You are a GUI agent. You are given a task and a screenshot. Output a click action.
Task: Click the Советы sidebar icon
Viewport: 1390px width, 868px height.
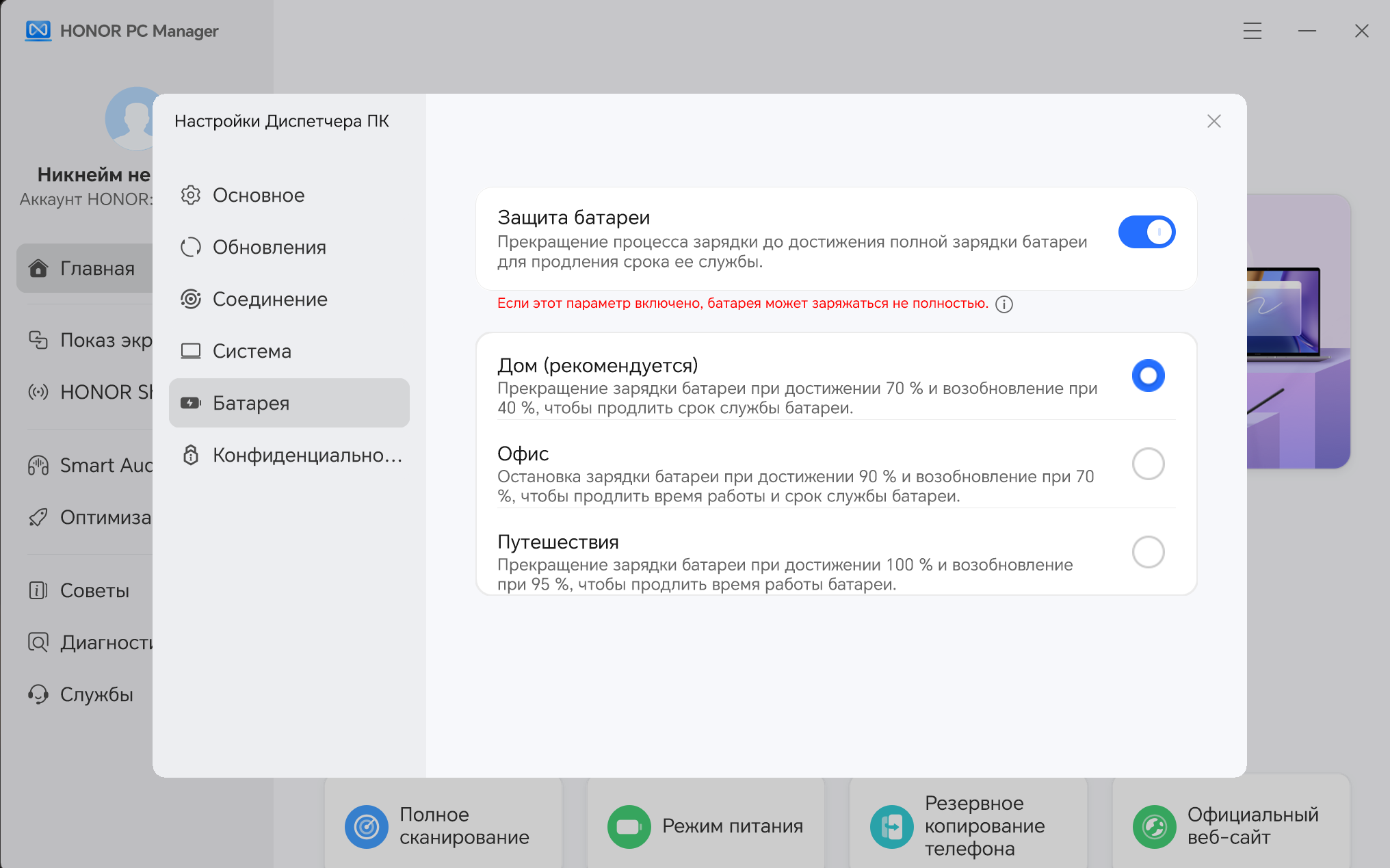pos(38,590)
